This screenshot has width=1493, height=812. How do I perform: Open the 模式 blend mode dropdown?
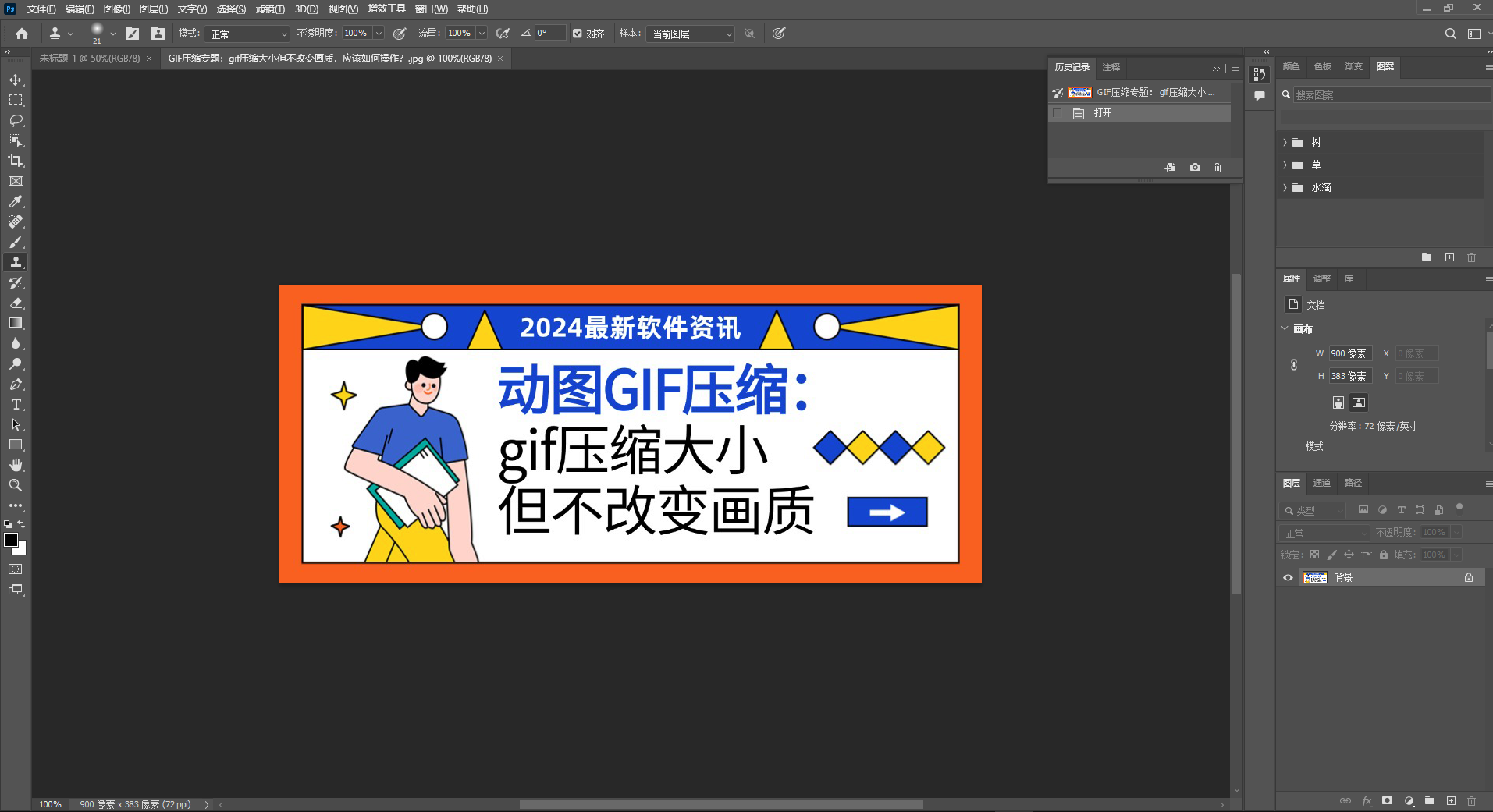[247, 34]
